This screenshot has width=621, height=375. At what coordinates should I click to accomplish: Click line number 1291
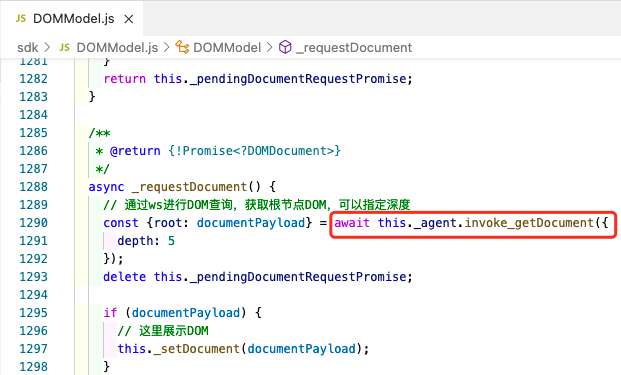point(34,241)
